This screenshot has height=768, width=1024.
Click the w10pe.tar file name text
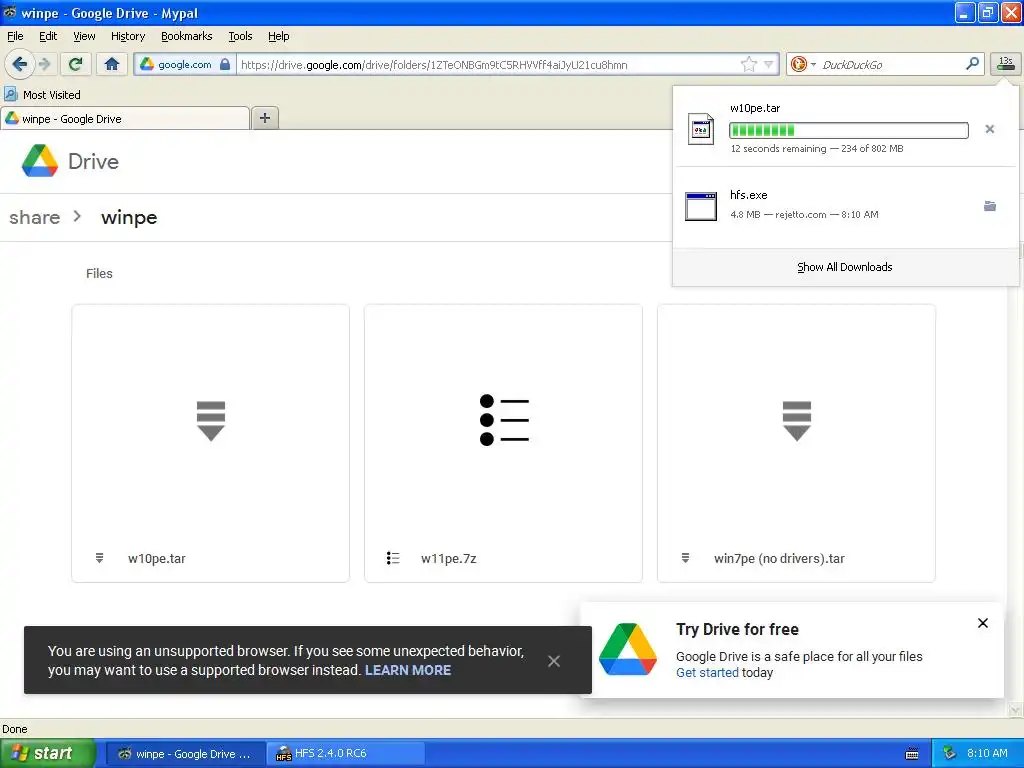[x=157, y=558]
